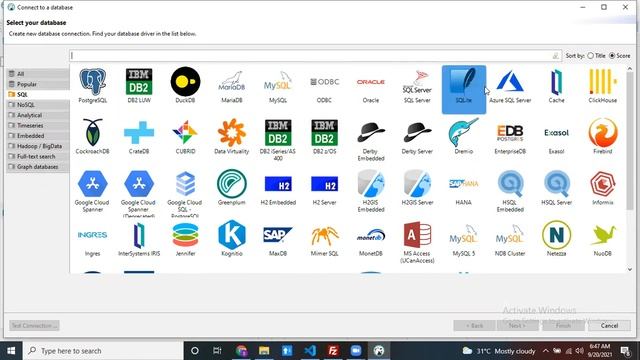Screen dimensions: 640x360
Task: Clear the search field with broom icon
Action: click(x=556, y=56)
